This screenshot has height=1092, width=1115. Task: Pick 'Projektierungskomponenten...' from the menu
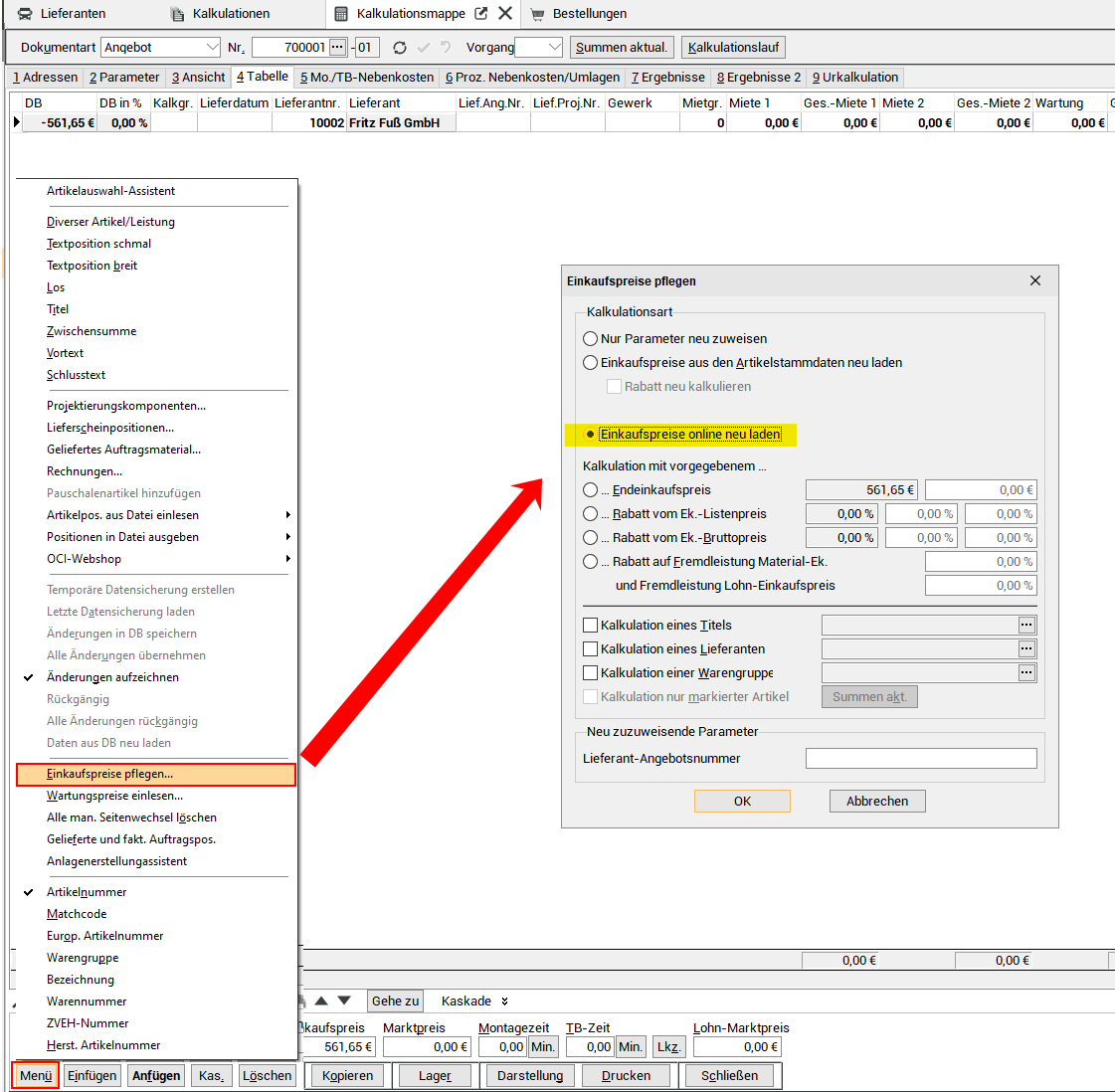tap(156, 406)
